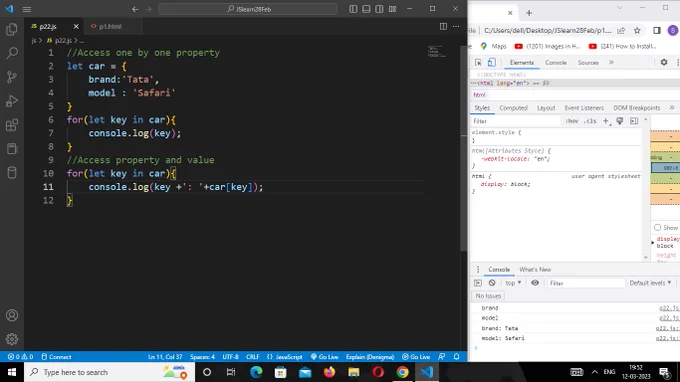Click the Styles Filter input field

coord(515,121)
